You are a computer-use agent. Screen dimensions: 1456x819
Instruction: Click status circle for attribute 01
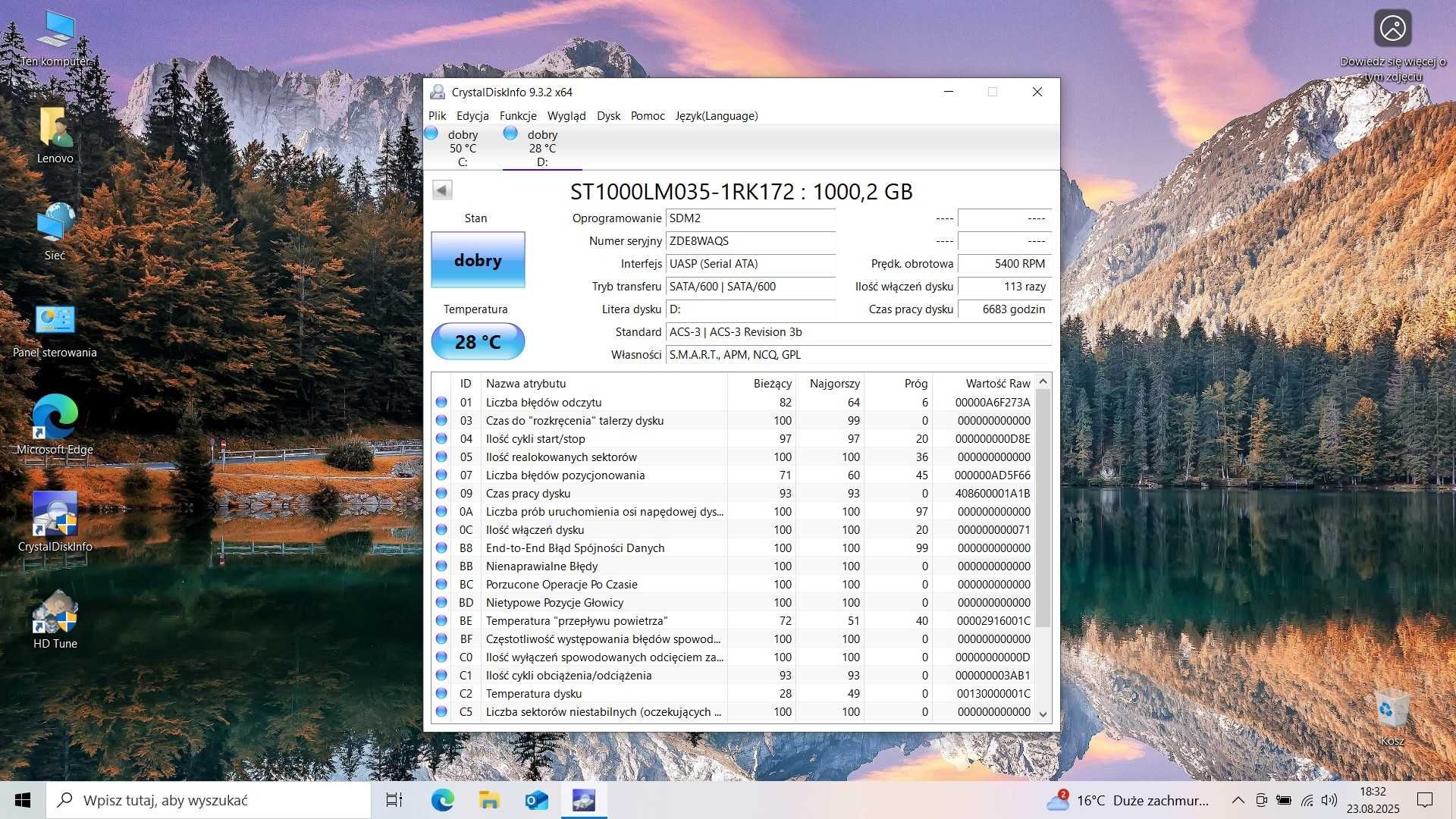(441, 402)
